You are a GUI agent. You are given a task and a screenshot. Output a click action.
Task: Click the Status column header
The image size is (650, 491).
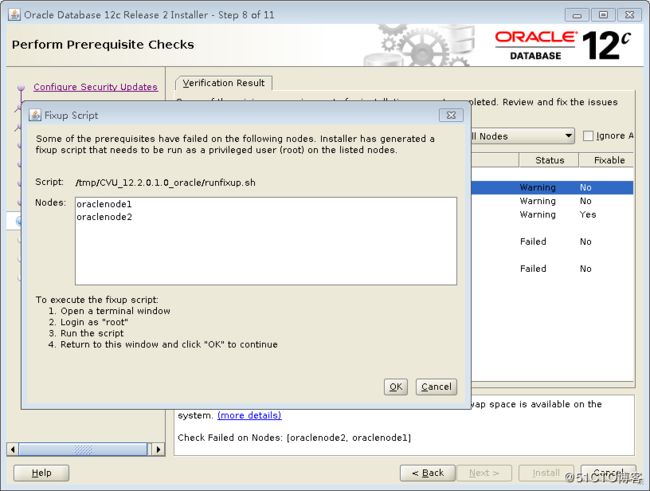pyautogui.click(x=549, y=160)
